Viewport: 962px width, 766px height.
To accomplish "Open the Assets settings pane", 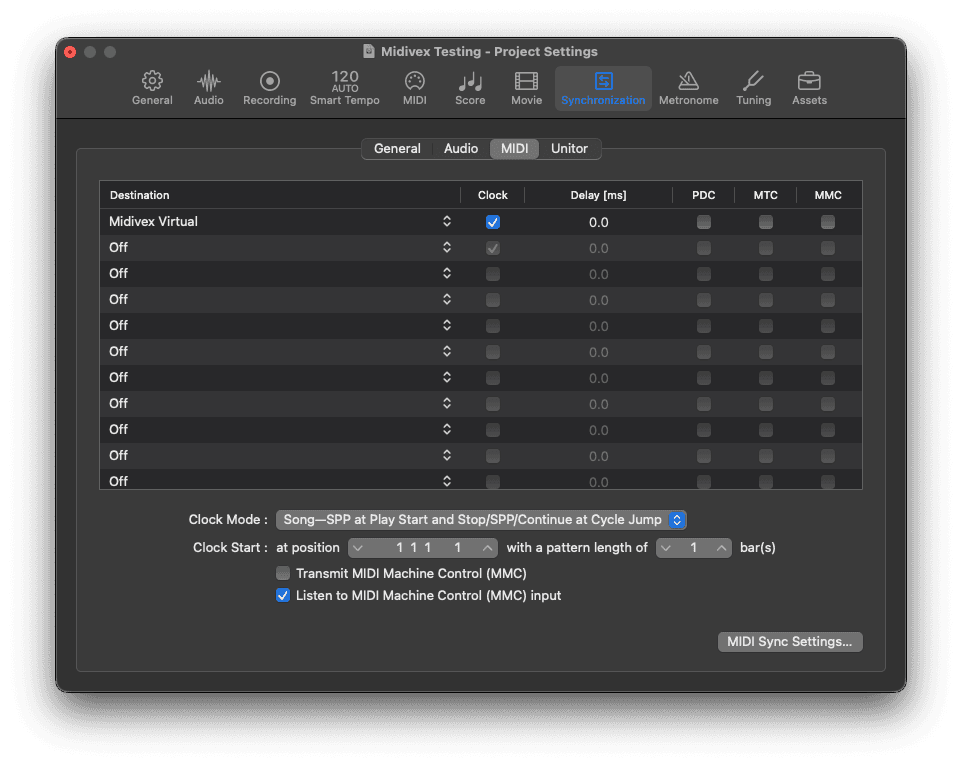I will [x=809, y=88].
